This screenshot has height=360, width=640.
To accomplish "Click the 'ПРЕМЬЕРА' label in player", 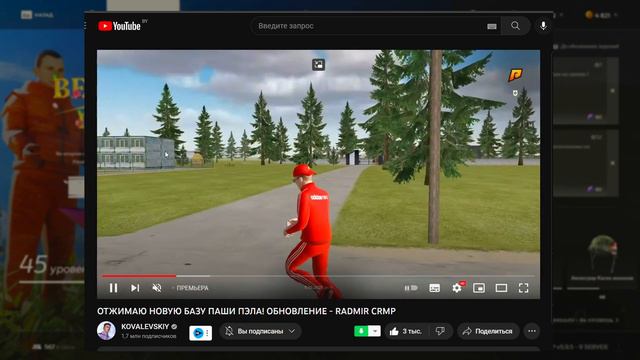I will coord(192,288).
